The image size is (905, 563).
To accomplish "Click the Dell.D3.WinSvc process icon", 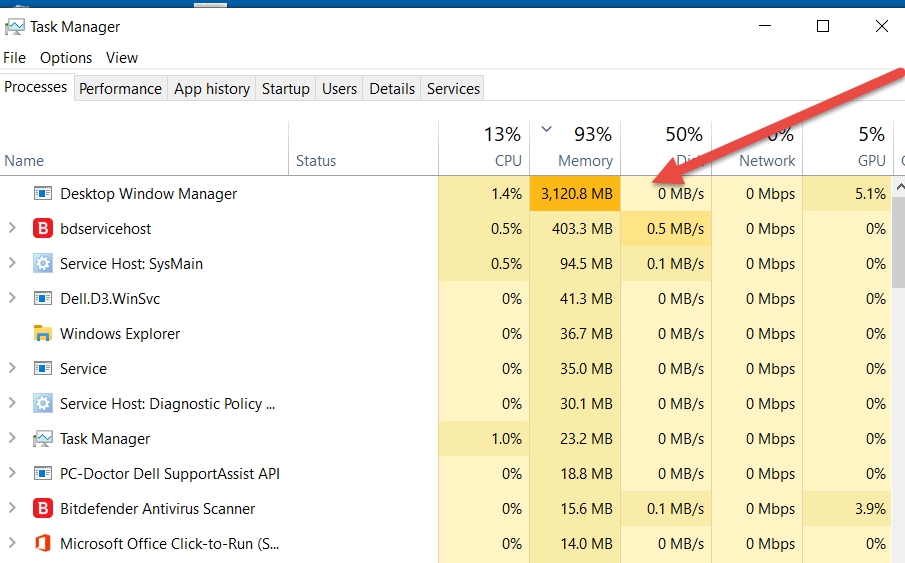I will click(43, 299).
